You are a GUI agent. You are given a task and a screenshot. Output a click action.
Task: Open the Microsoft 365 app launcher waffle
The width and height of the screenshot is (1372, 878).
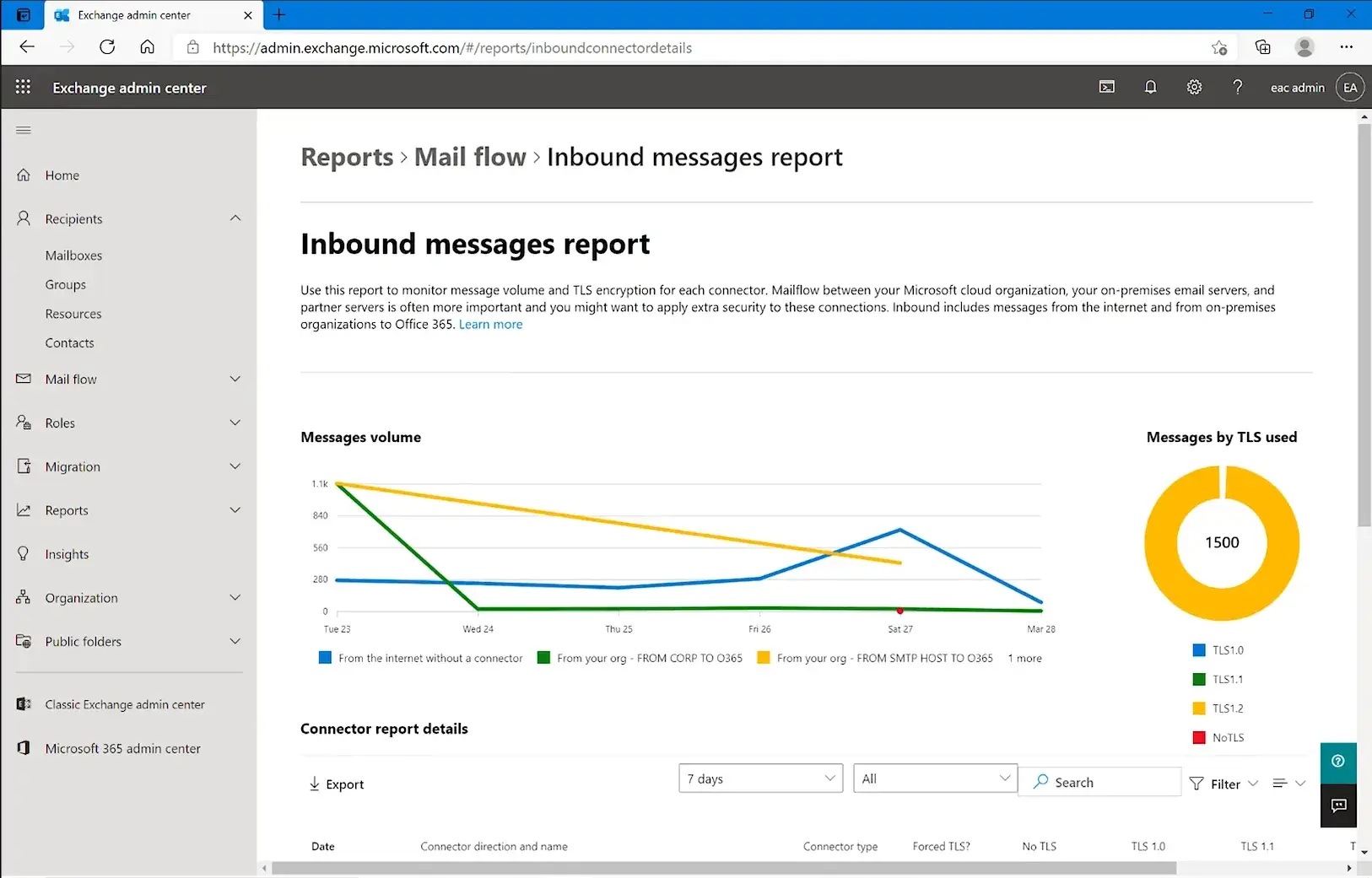pos(23,87)
